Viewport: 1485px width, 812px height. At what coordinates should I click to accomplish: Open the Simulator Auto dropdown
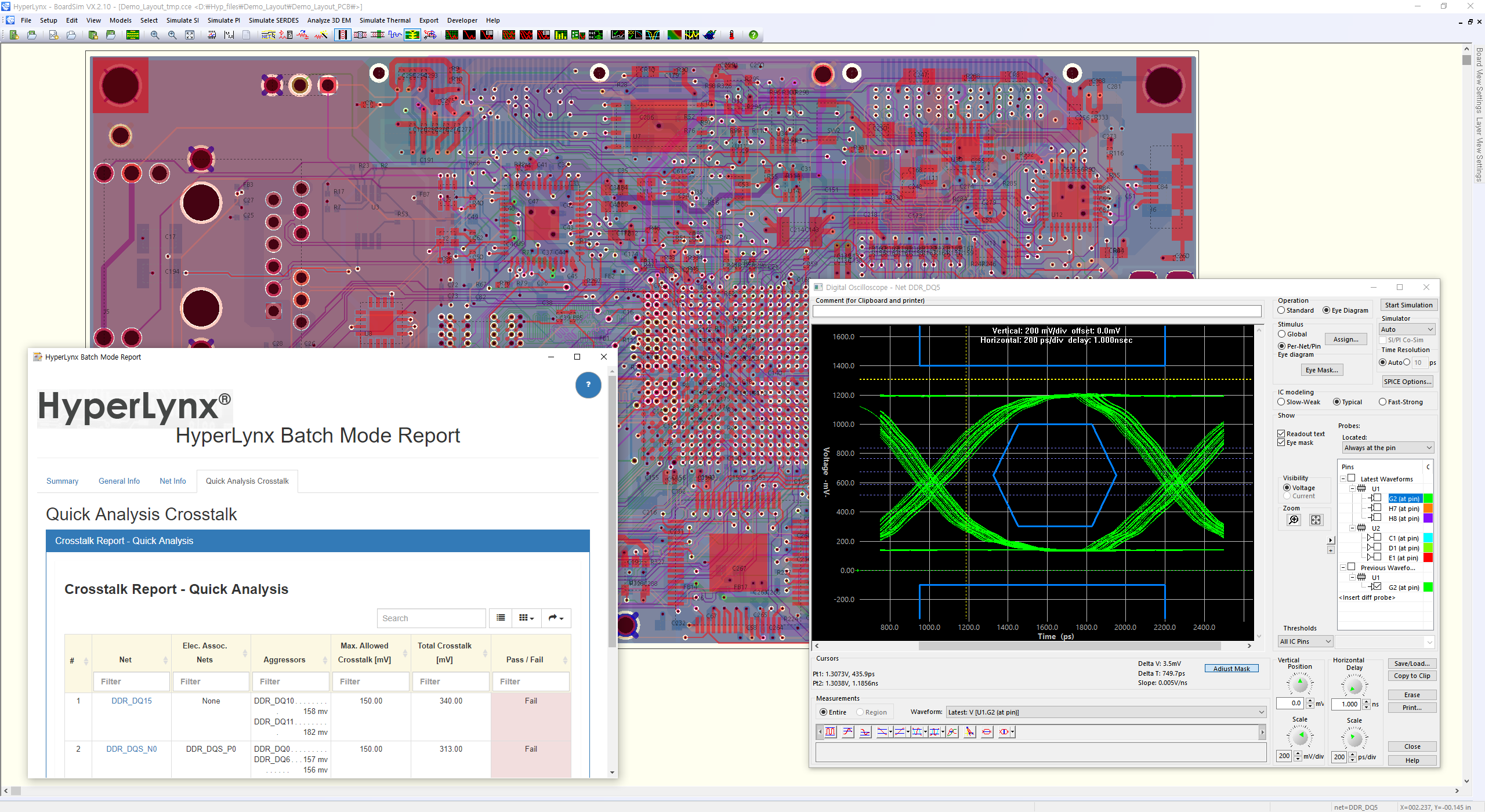[x=1407, y=329]
